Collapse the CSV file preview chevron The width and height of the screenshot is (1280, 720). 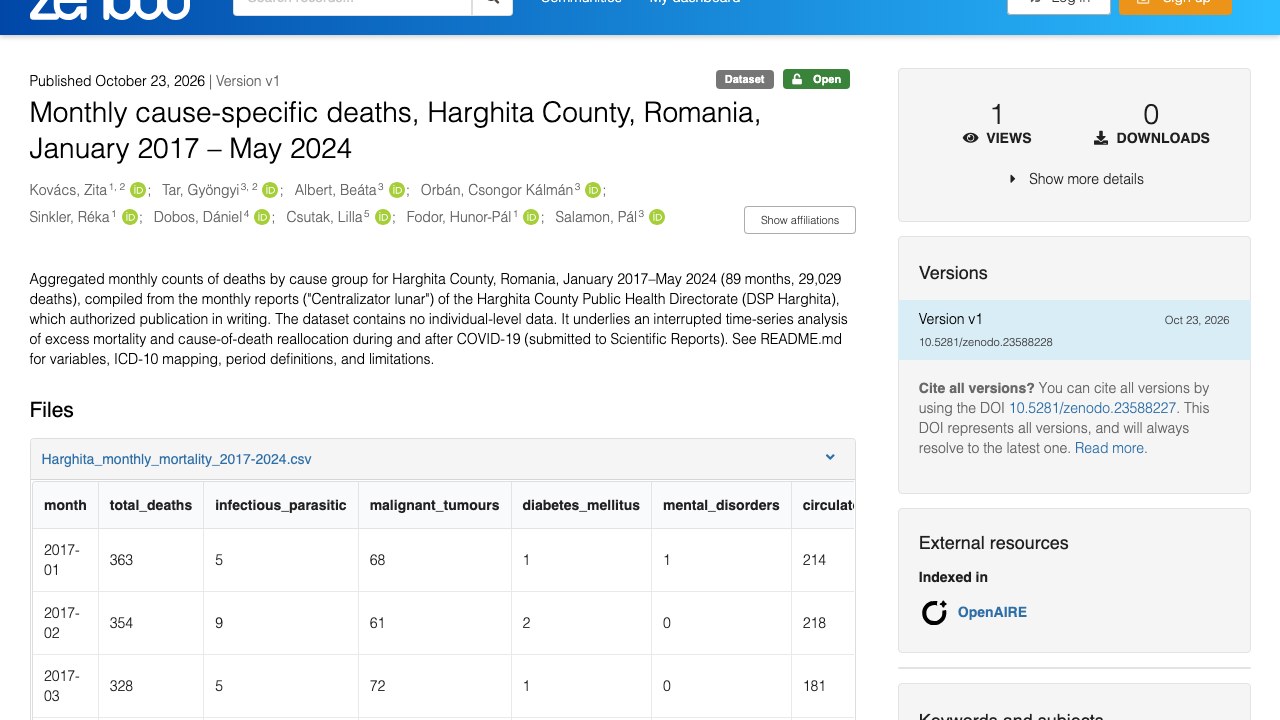pyautogui.click(x=830, y=457)
